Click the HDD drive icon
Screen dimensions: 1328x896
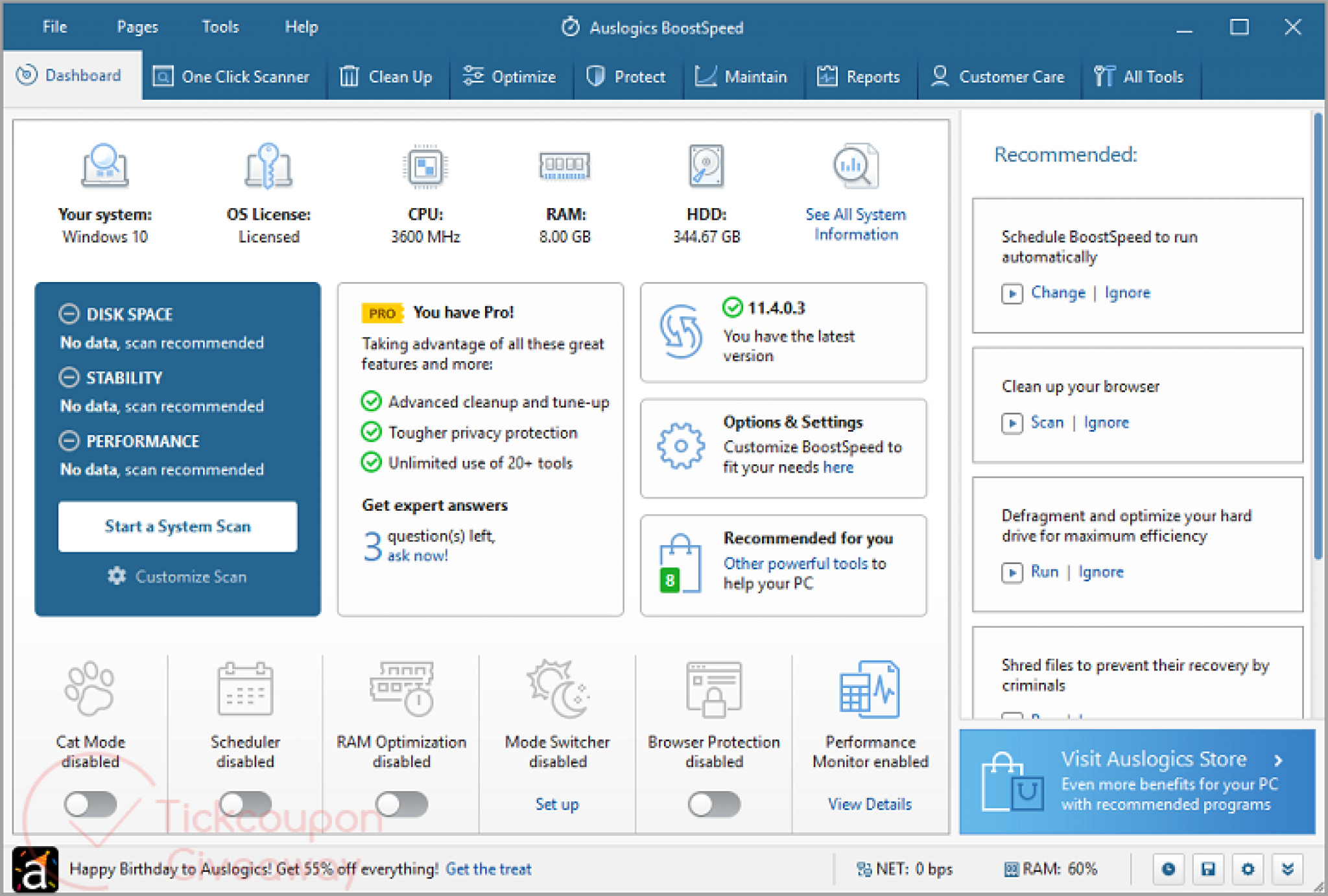coord(705,166)
